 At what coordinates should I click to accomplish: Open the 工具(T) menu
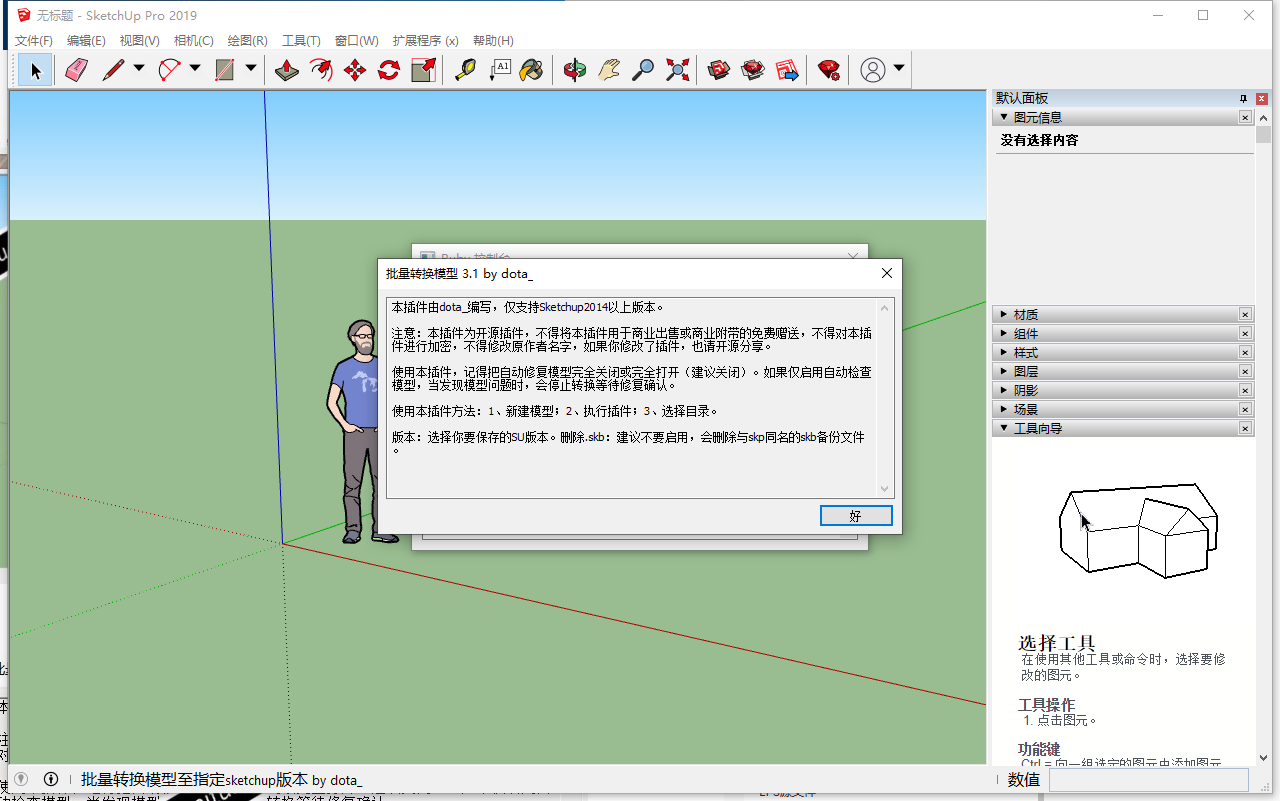301,41
